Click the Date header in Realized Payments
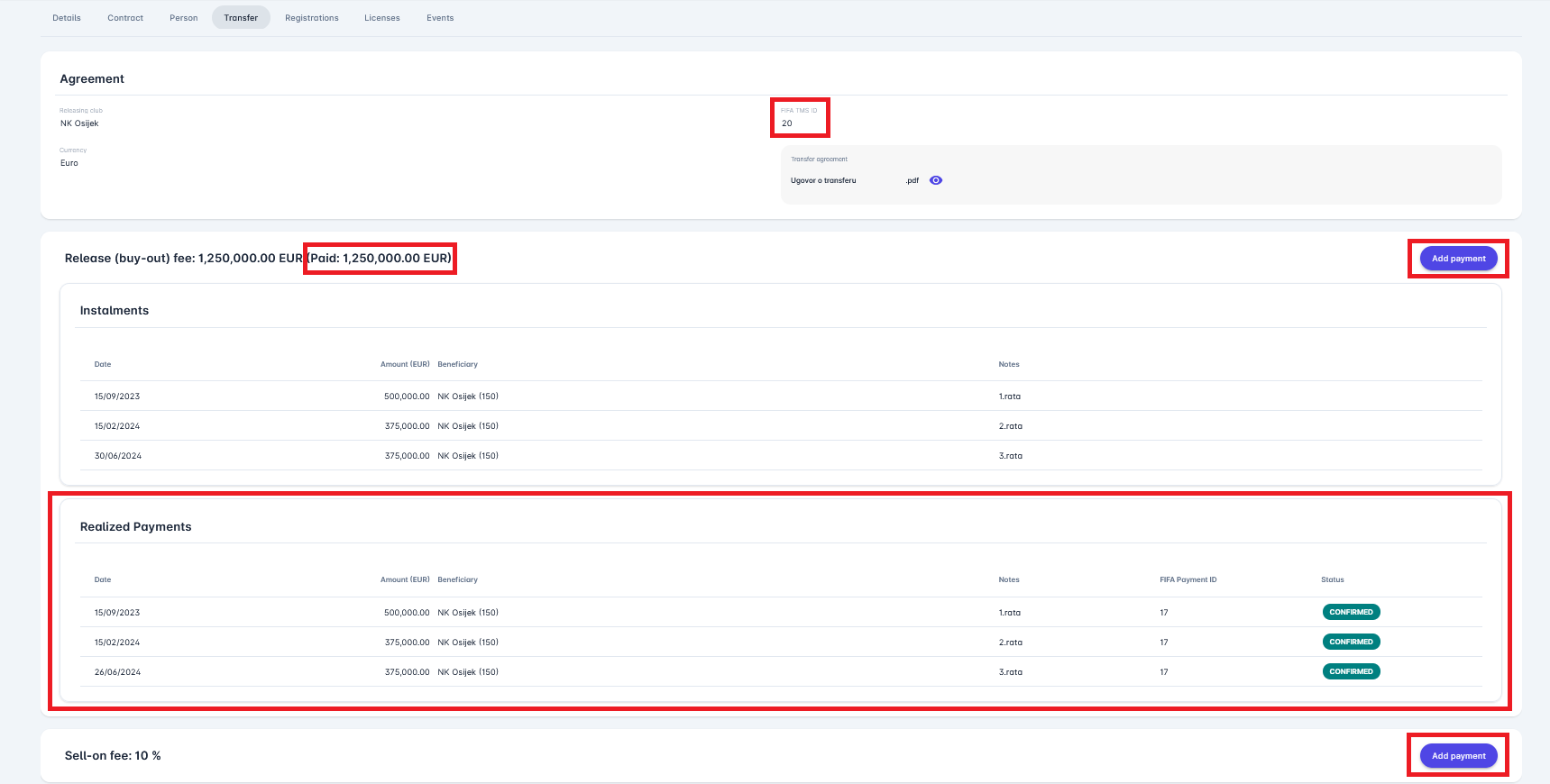 [103, 580]
